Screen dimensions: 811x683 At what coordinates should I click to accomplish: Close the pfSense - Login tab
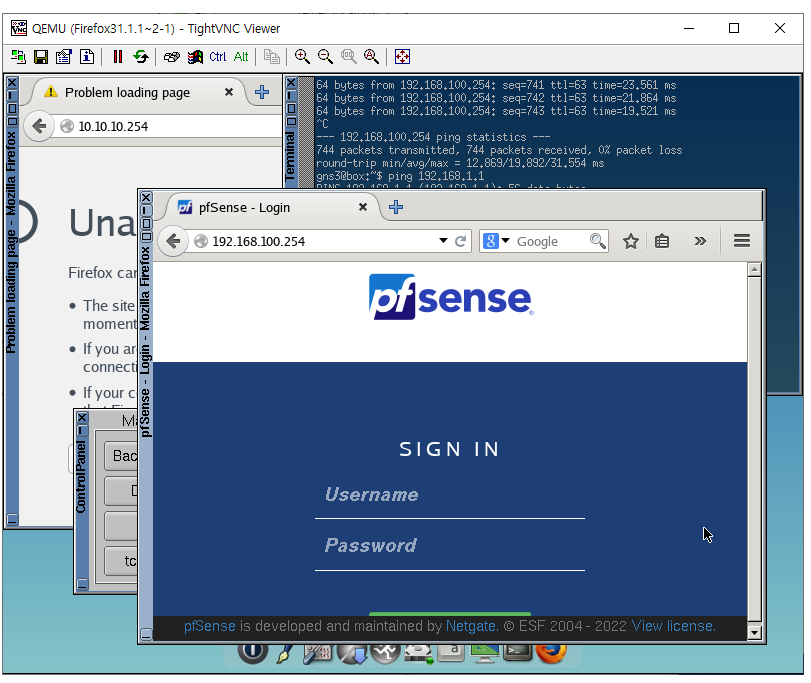(363, 207)
